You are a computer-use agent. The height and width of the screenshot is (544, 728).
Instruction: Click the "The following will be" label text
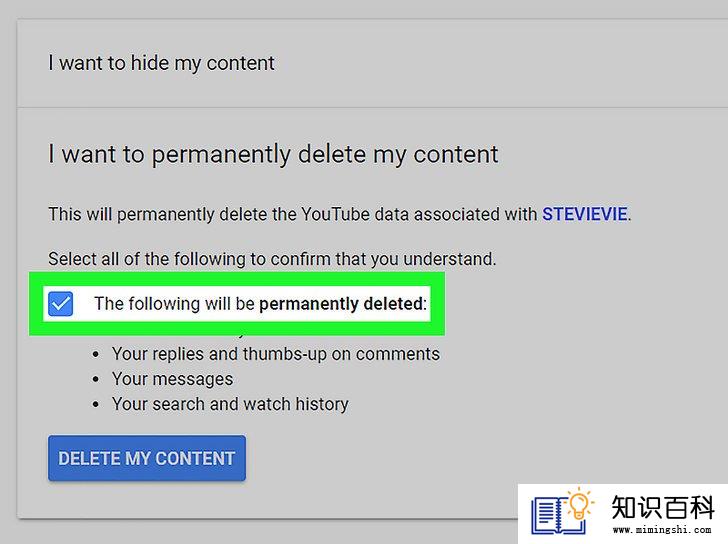point(175,304)
